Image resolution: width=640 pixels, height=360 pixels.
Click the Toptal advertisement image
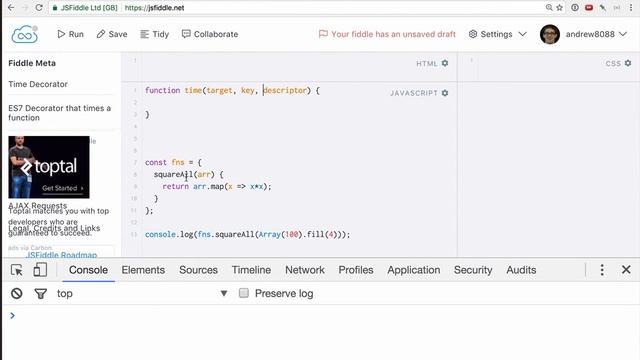(49, 167)
